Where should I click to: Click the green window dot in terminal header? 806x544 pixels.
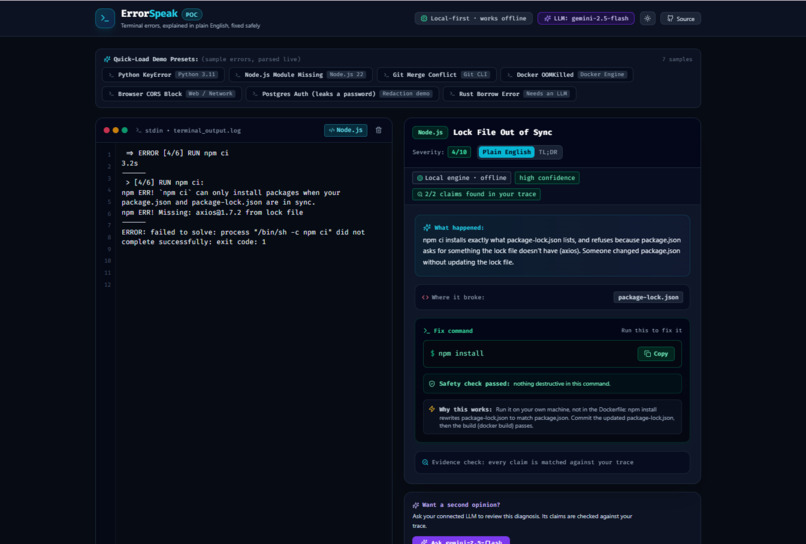click(124, 130)
